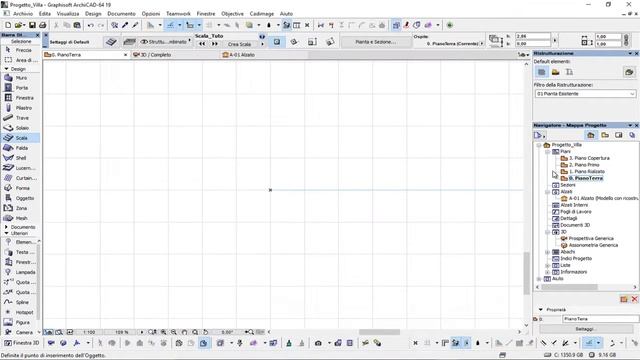The height and width of the screenshot is (360, 640).
Task: Select the Pilastro column tool
Action: 20,108
